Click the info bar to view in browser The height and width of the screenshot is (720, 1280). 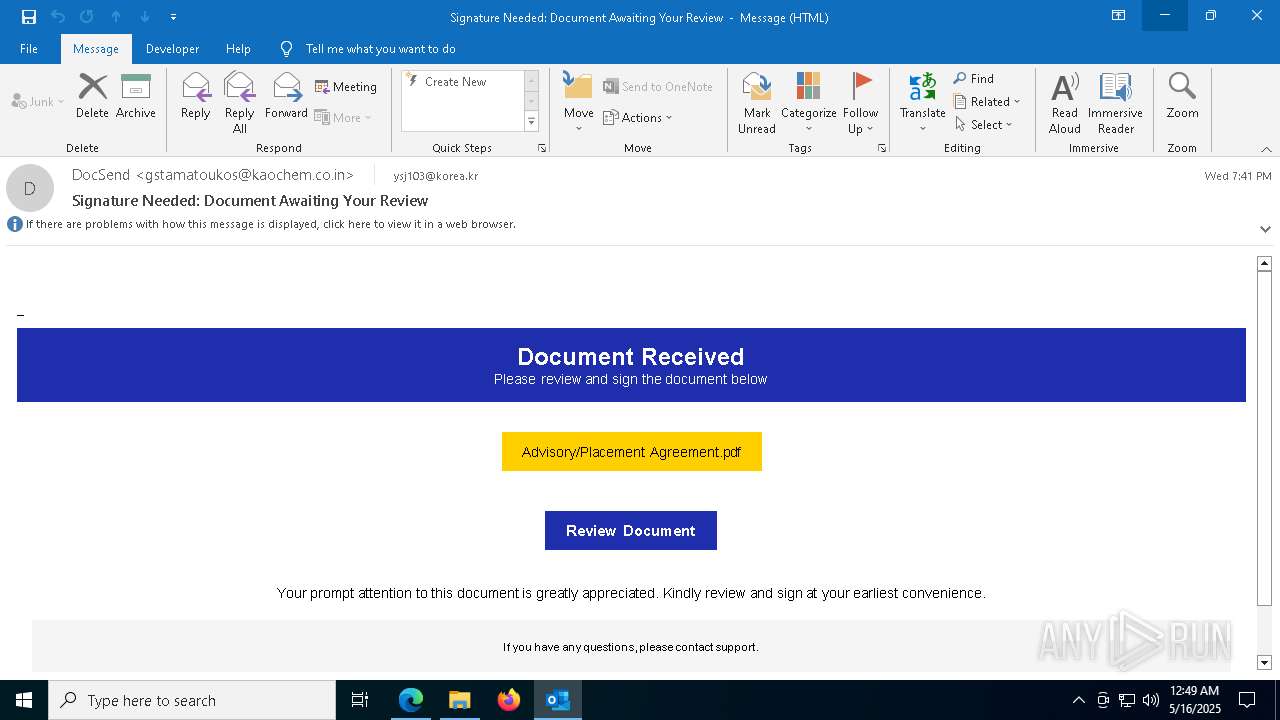(x=270, y=224)
